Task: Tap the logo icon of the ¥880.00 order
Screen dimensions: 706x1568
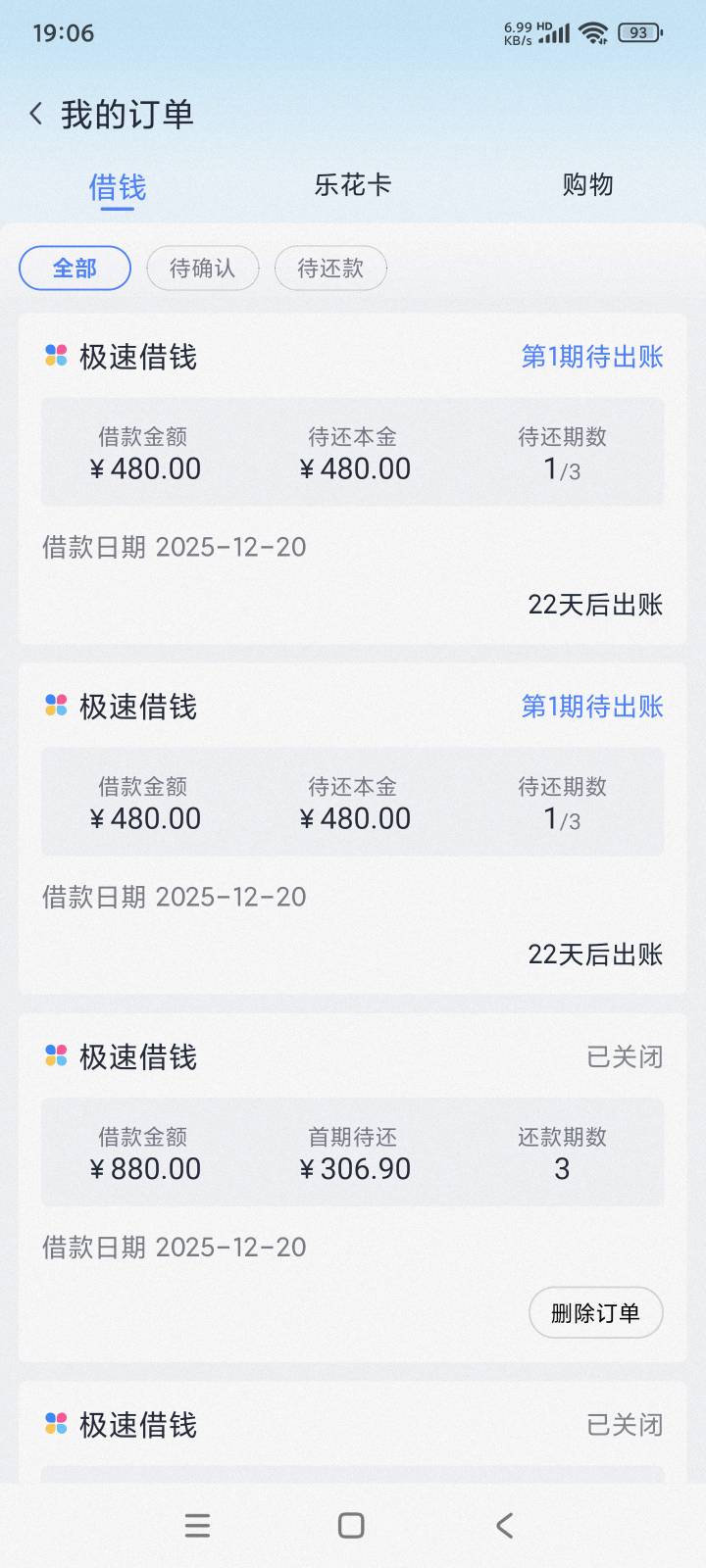Action: click(56, 1055)
